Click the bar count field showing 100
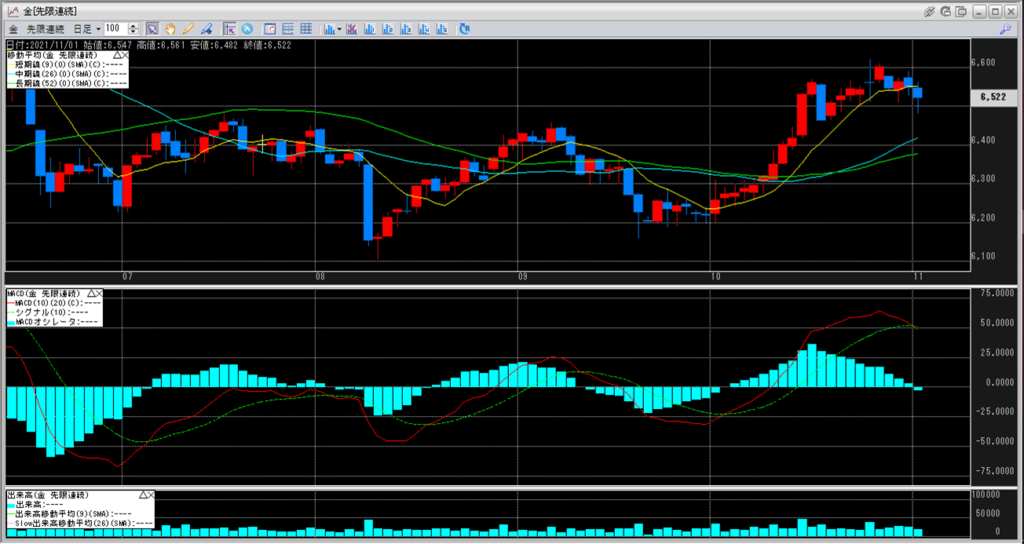 pos(116,29)
